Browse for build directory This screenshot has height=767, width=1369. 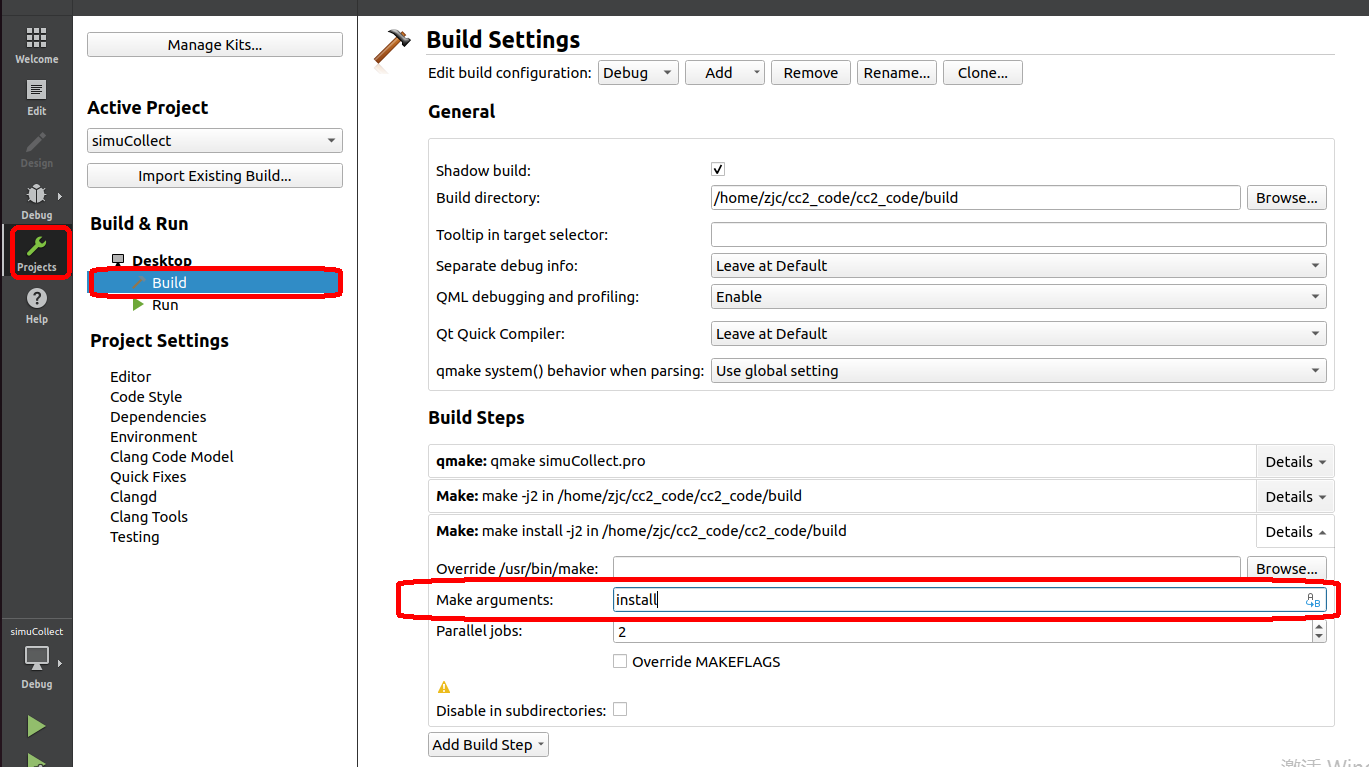pos(1287,198)
